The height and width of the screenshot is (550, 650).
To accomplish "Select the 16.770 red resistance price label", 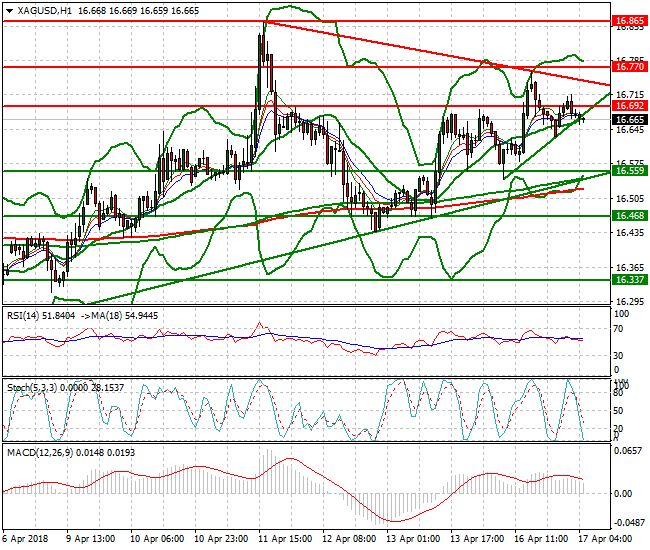I will tap(630, 67).
